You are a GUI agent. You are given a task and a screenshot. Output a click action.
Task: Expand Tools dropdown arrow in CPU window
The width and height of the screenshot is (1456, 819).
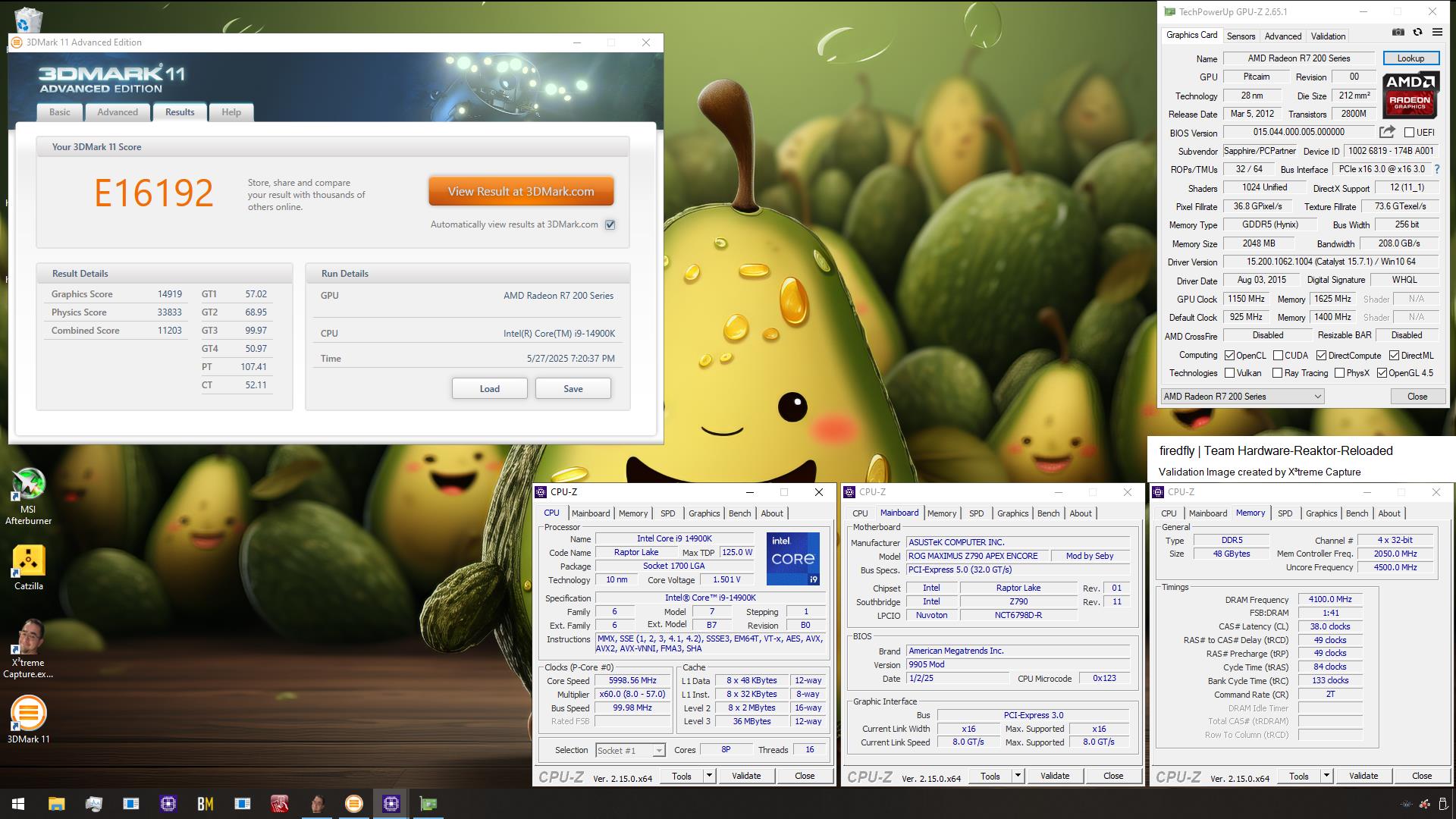click(709, 776)
